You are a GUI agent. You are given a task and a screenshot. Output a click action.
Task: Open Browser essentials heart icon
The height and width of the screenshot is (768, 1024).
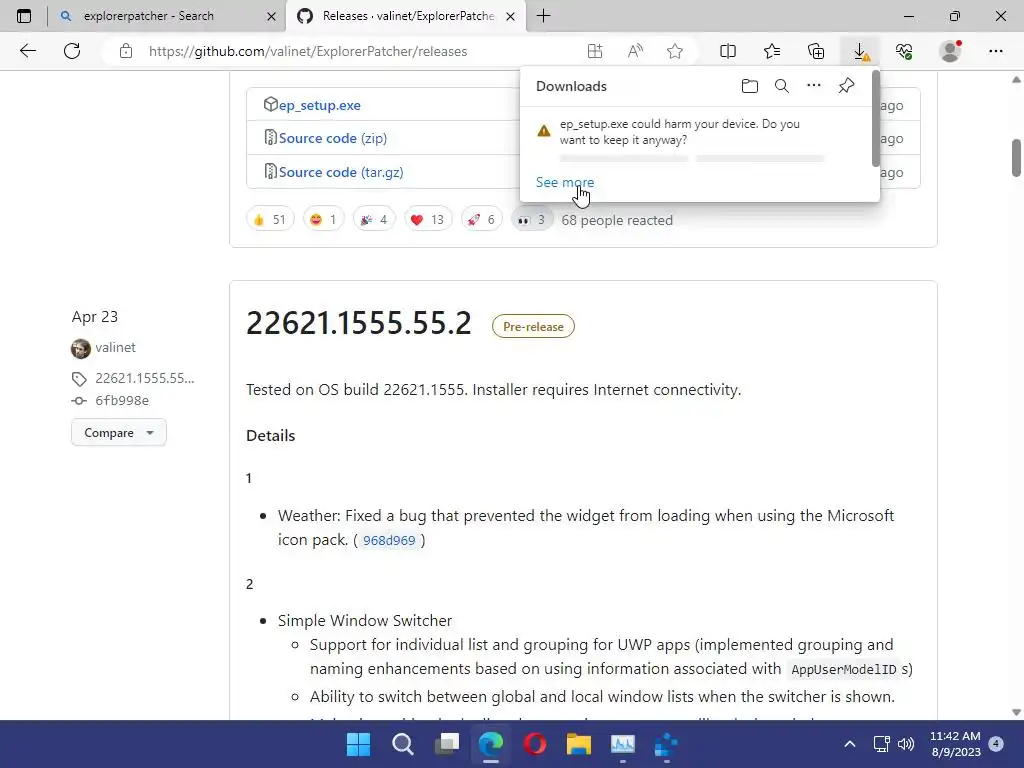tap(904, 51)
